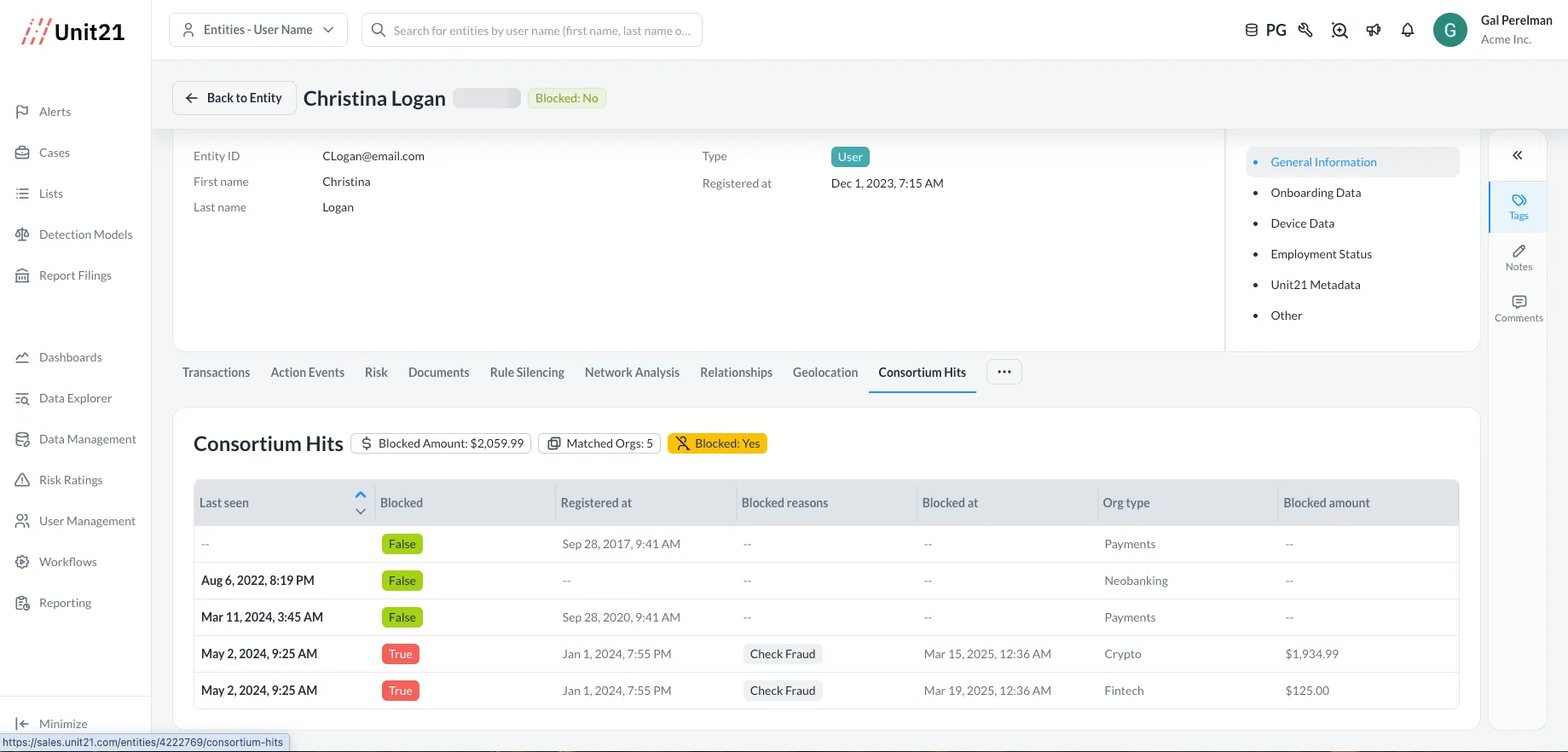
Task: Click Matched Orgs: 5 badge
Action: tap(599, 443)
